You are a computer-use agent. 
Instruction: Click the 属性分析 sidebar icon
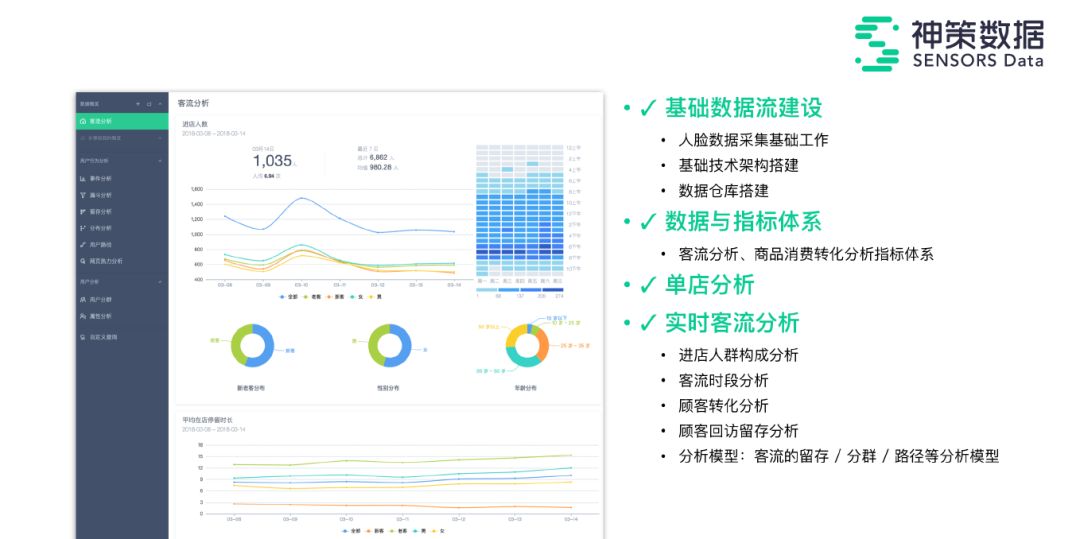point(83,316)
